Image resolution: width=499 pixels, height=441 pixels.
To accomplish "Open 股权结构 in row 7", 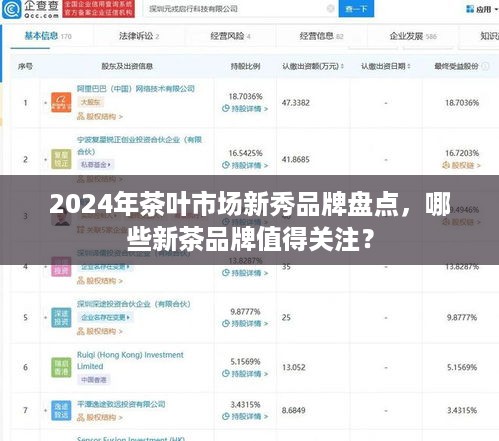I will (x=100, y=417).
